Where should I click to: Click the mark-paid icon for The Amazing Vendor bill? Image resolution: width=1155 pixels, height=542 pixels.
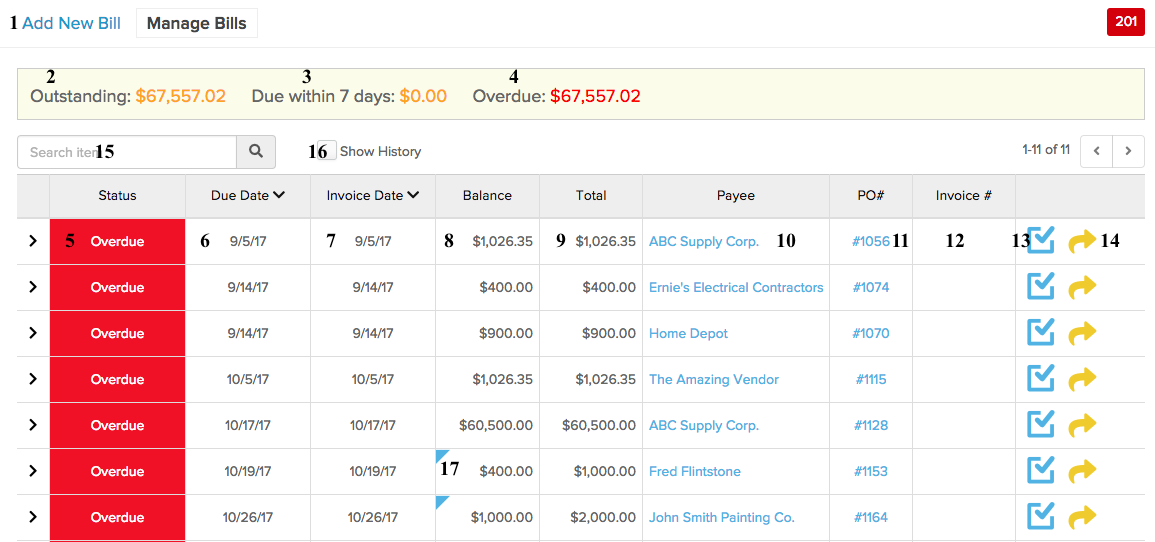1041,379
